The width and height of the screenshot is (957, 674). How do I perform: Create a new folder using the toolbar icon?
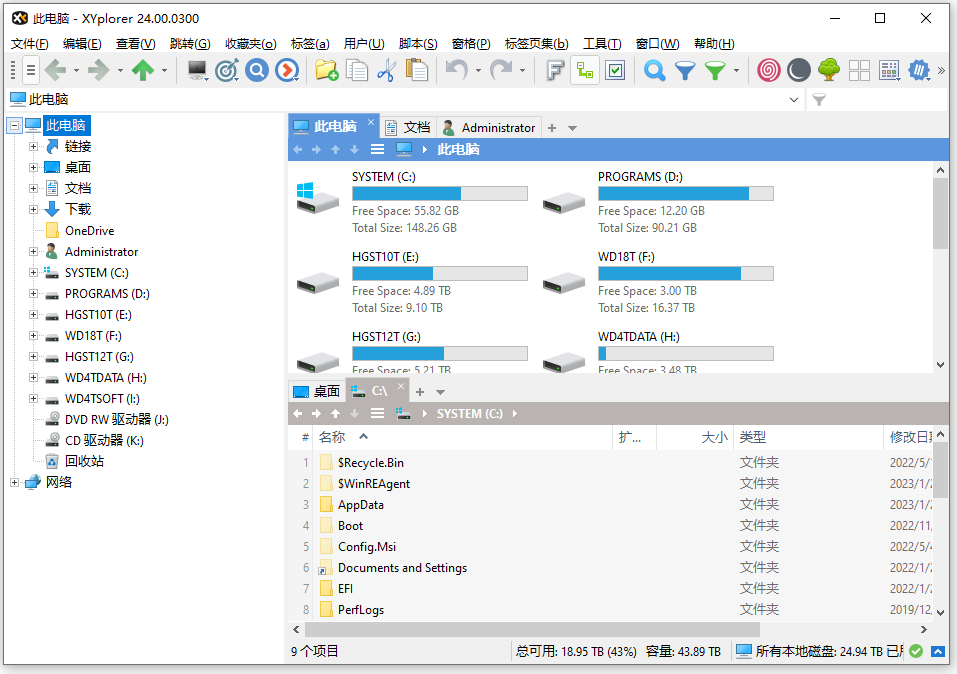[x=324, y=70]
